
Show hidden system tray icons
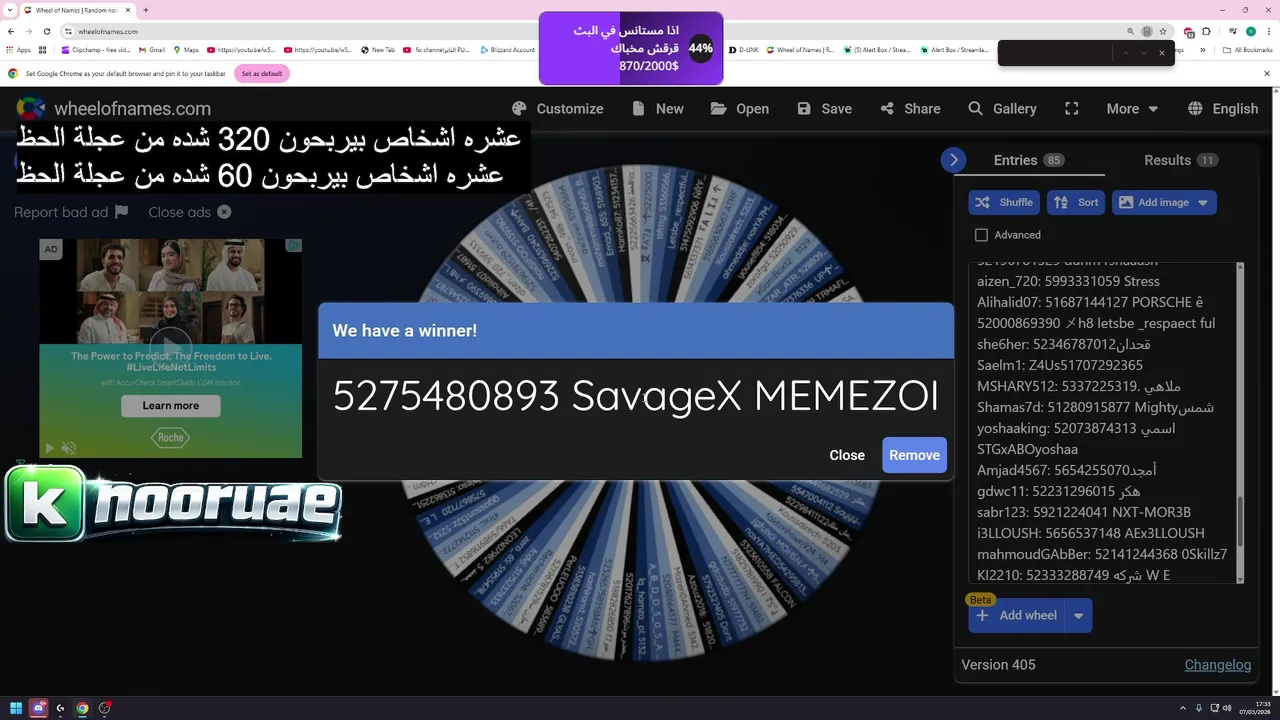(x=1184, y=708)
